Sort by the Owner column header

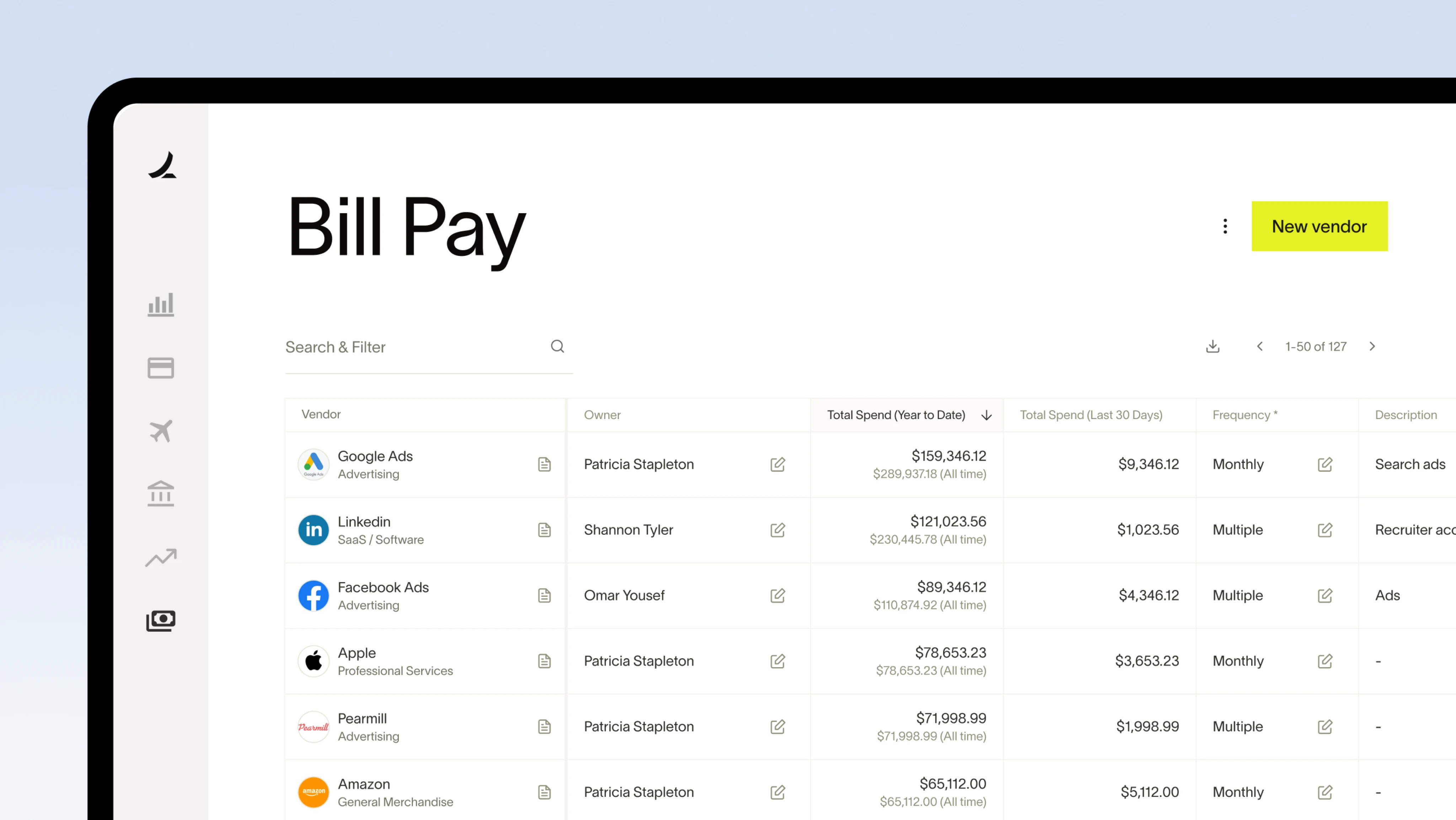602,415
